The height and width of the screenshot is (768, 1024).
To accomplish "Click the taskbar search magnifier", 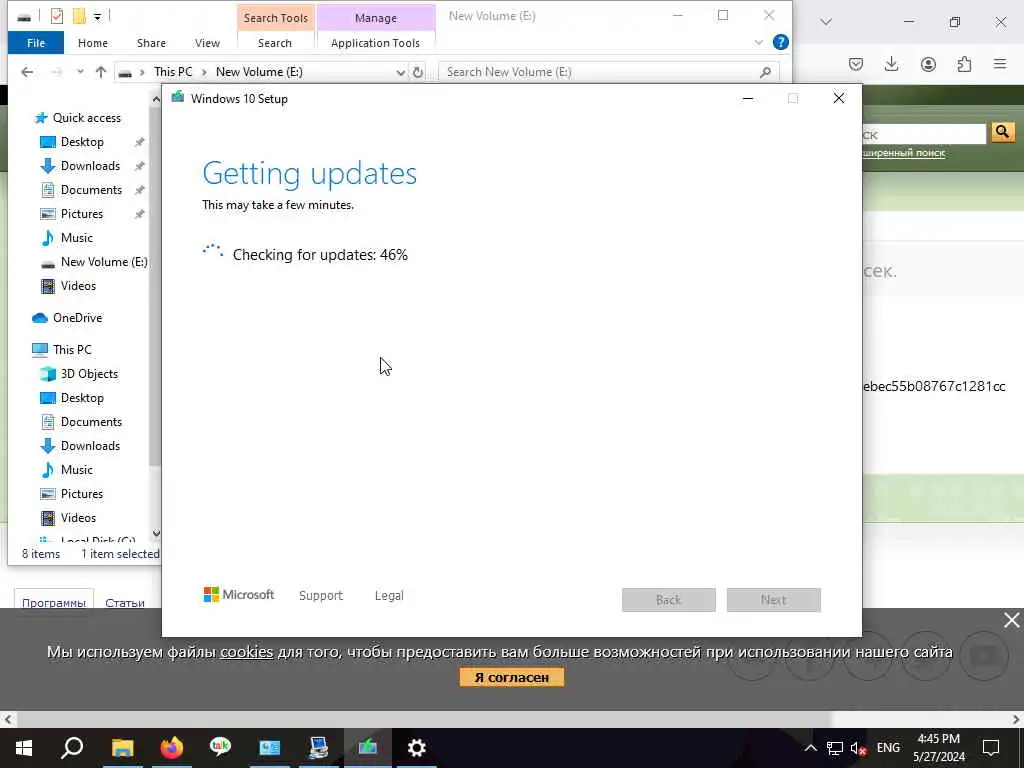I will click(x=72, y=748).
